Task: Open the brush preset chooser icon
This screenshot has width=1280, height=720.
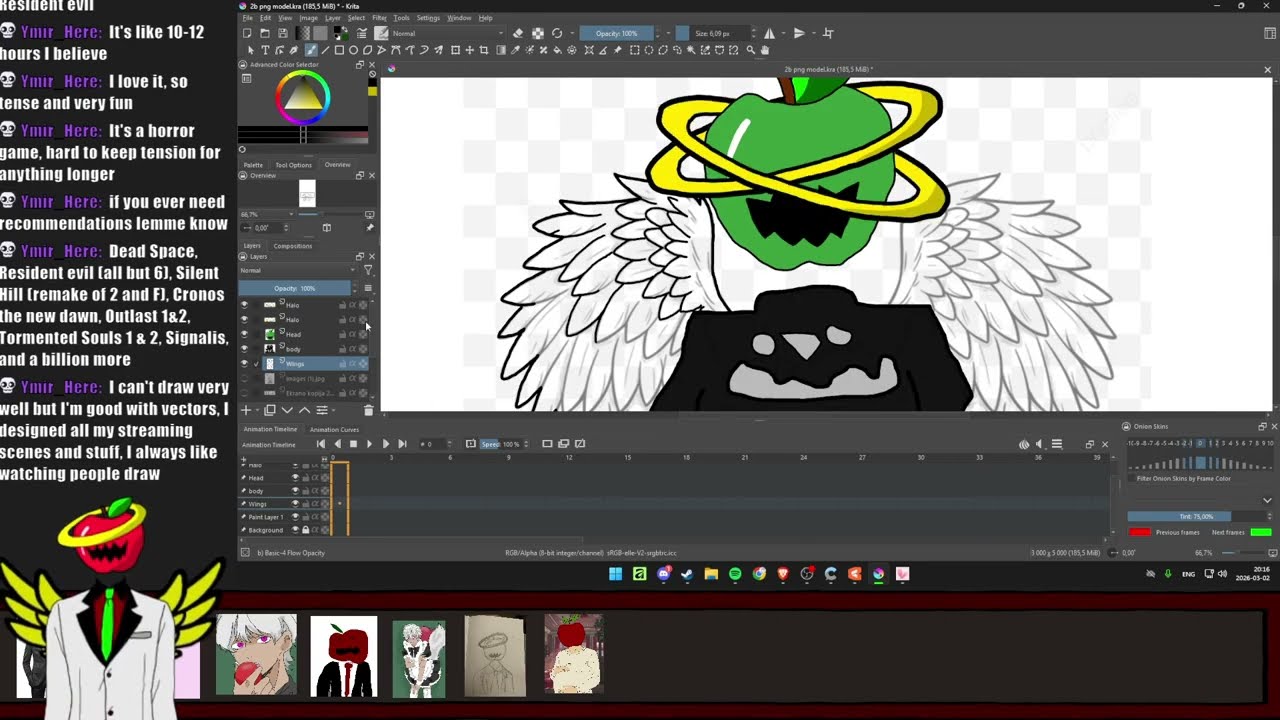Action: (x=381, y=33)
